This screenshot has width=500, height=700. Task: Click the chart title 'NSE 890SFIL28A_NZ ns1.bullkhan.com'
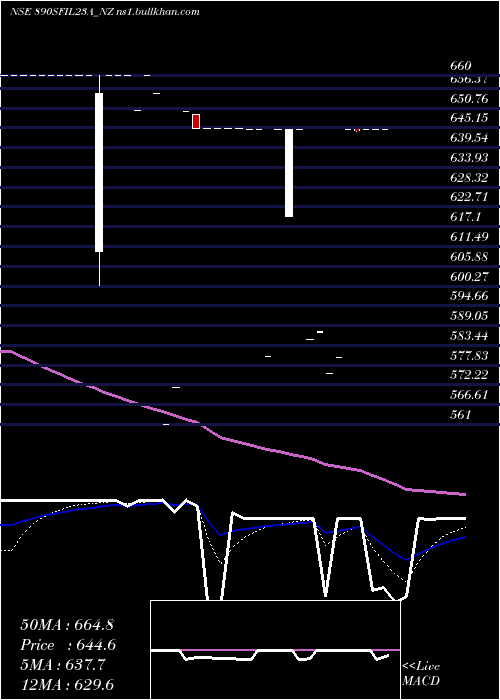(x=104, y=12)
